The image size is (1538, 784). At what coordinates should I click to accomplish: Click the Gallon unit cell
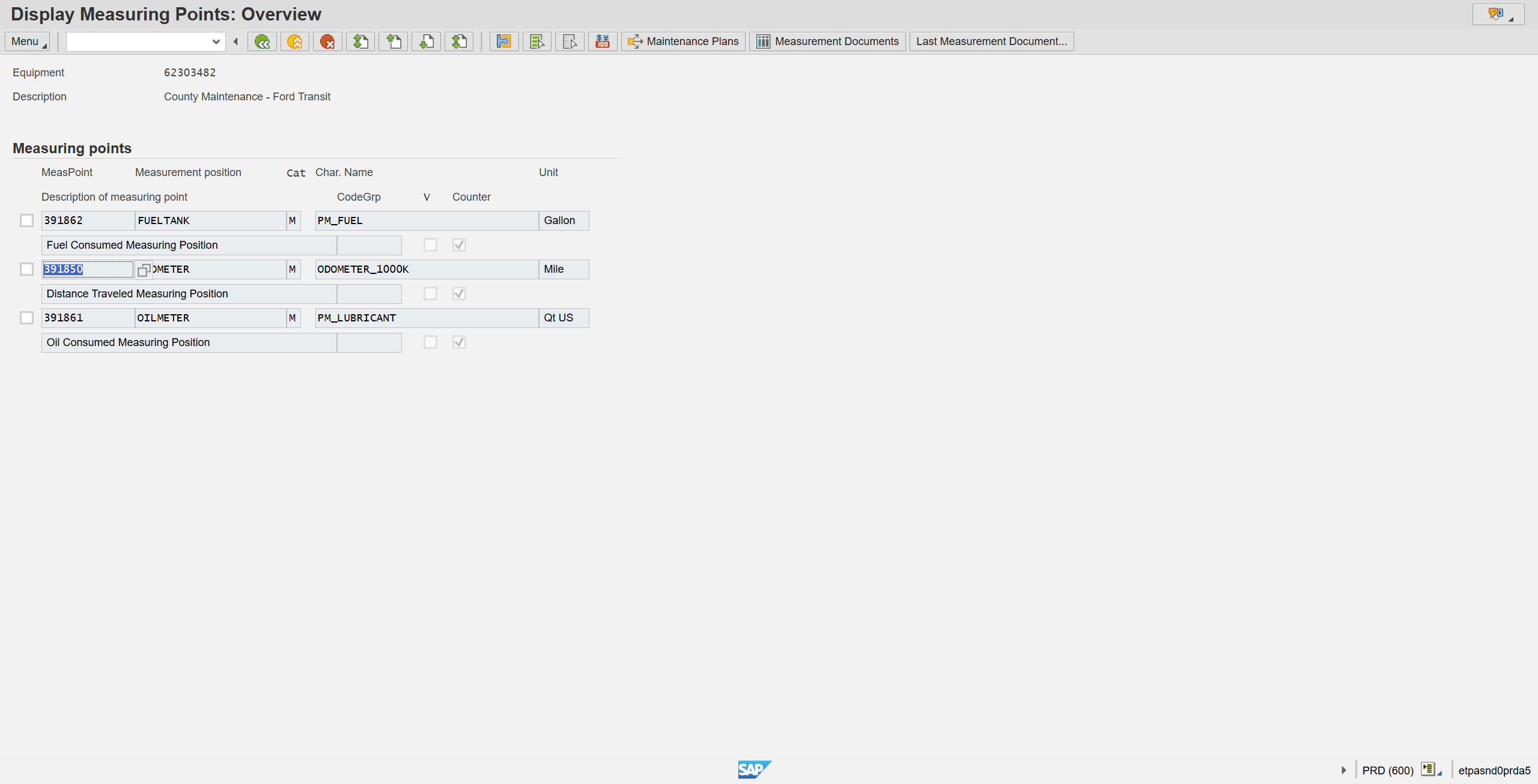[564, 220]
